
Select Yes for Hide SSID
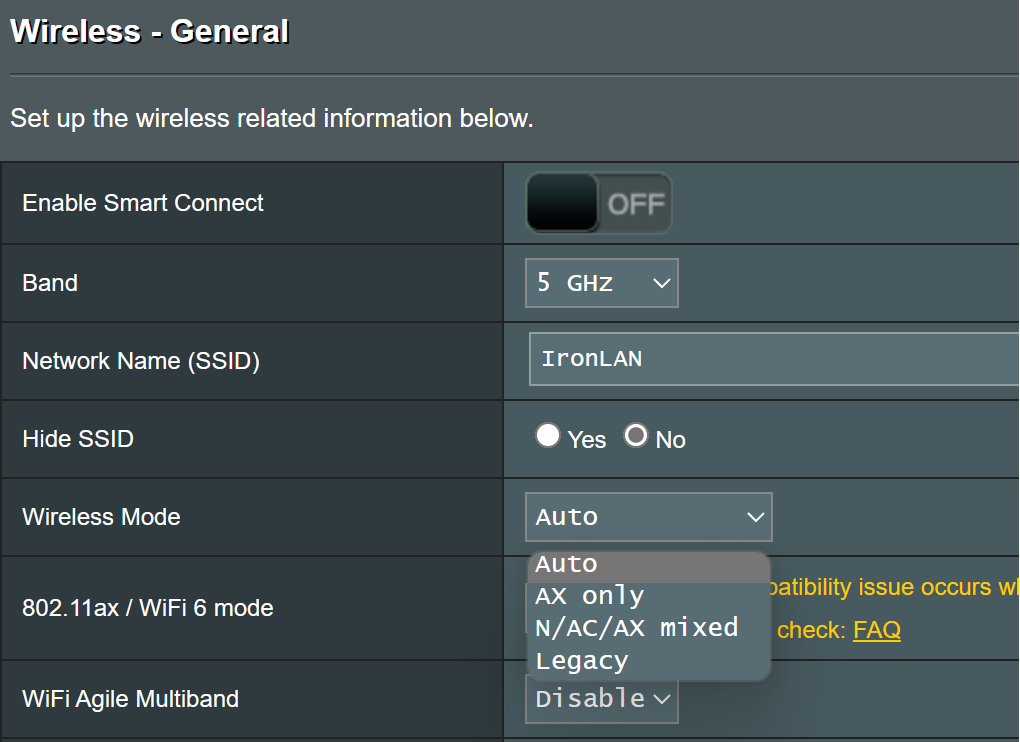point(547,436)
